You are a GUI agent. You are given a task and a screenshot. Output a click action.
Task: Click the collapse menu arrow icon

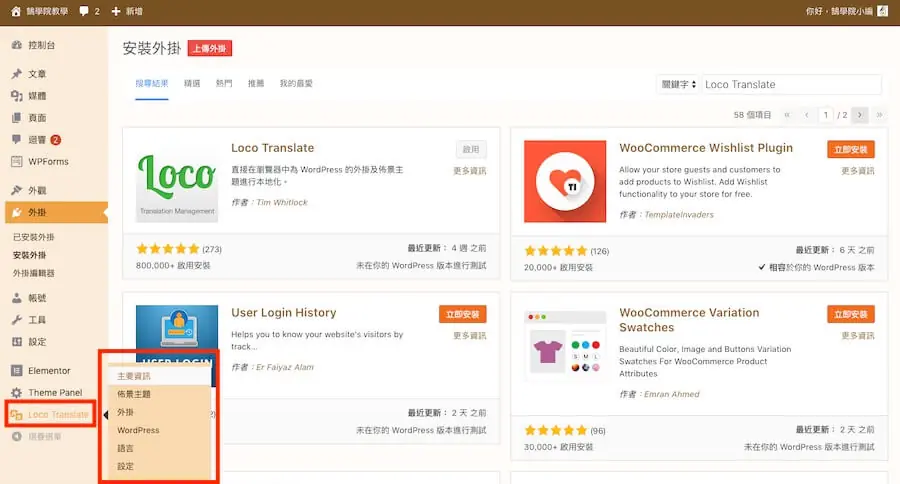[x=17, y=436]
